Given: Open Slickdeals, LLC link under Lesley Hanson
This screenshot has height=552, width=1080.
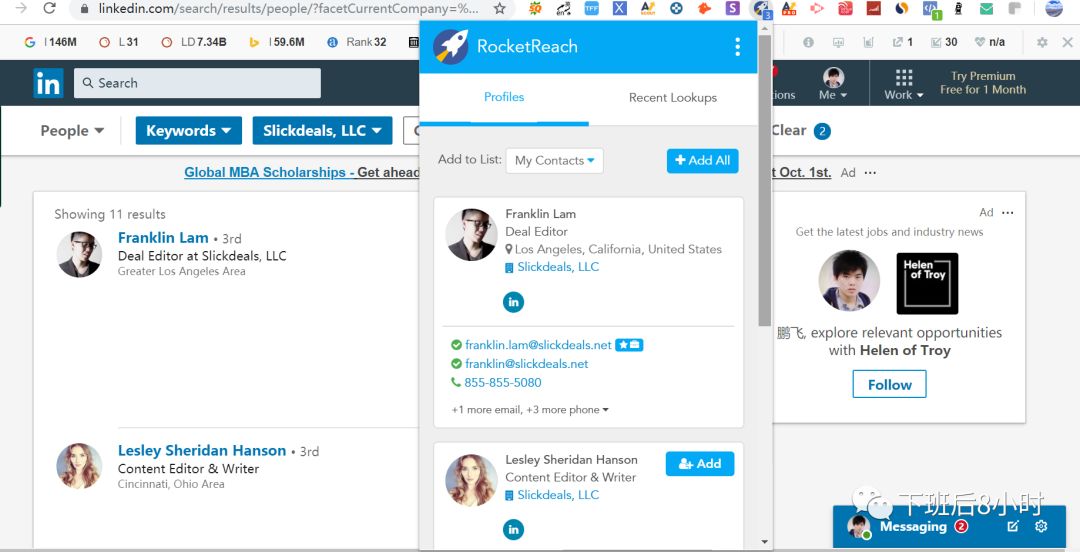Looking at the screenshot, I should click(x=558, y=495).
